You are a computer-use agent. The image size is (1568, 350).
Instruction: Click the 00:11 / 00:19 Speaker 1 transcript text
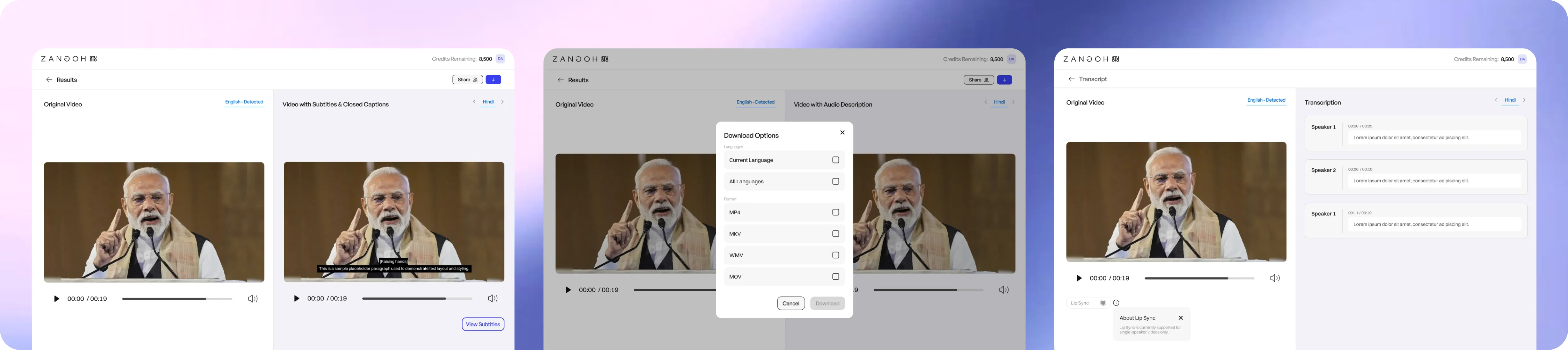click(1433, 225)
